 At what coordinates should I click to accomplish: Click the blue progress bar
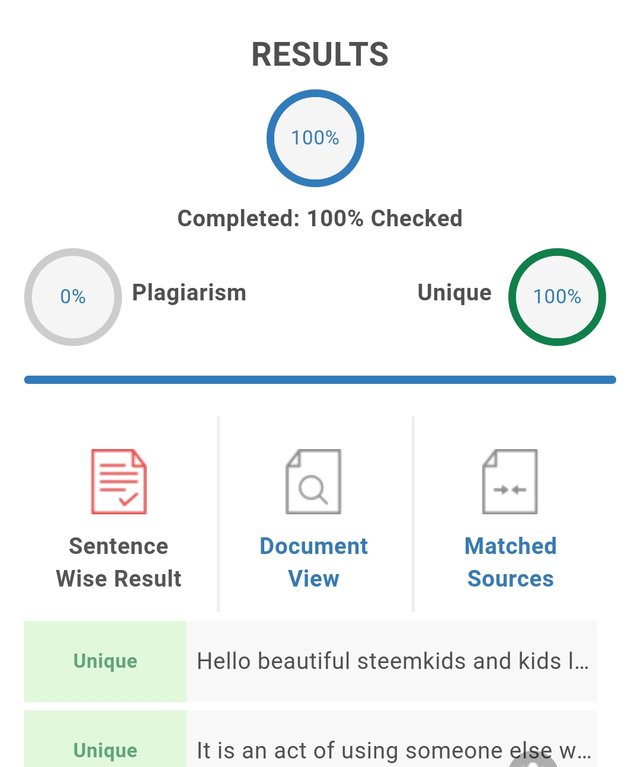tap(320, 380)
